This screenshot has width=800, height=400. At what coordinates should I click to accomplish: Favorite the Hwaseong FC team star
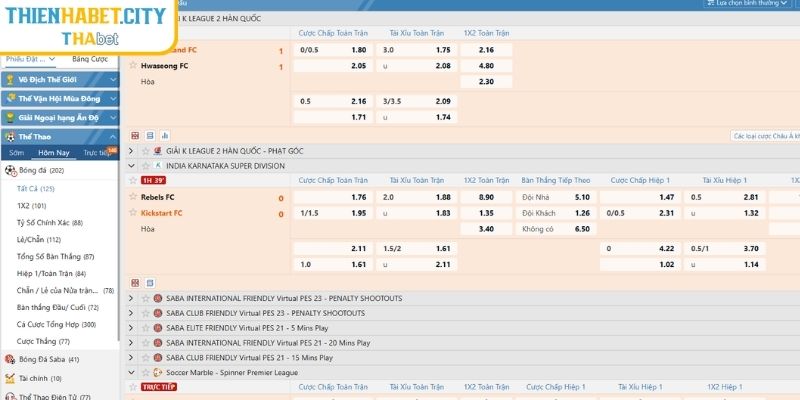point(133,65)
